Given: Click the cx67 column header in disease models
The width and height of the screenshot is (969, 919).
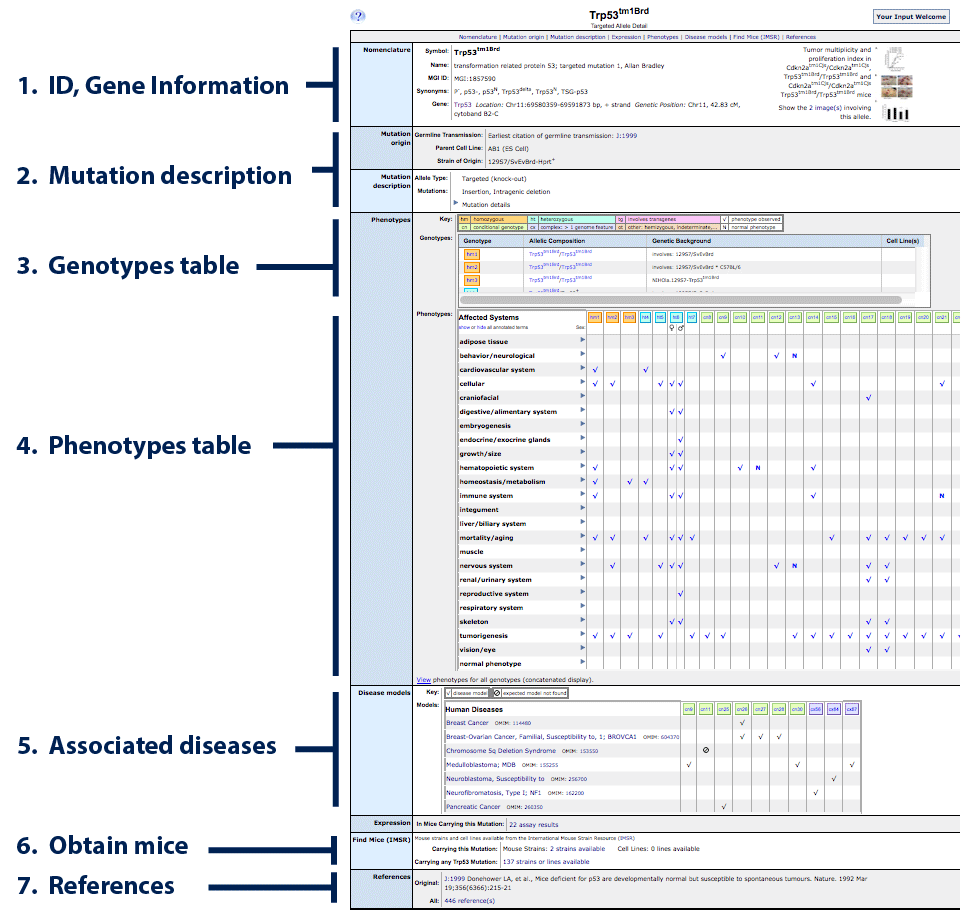Looking at the screenshot, I should pos(851,709).
